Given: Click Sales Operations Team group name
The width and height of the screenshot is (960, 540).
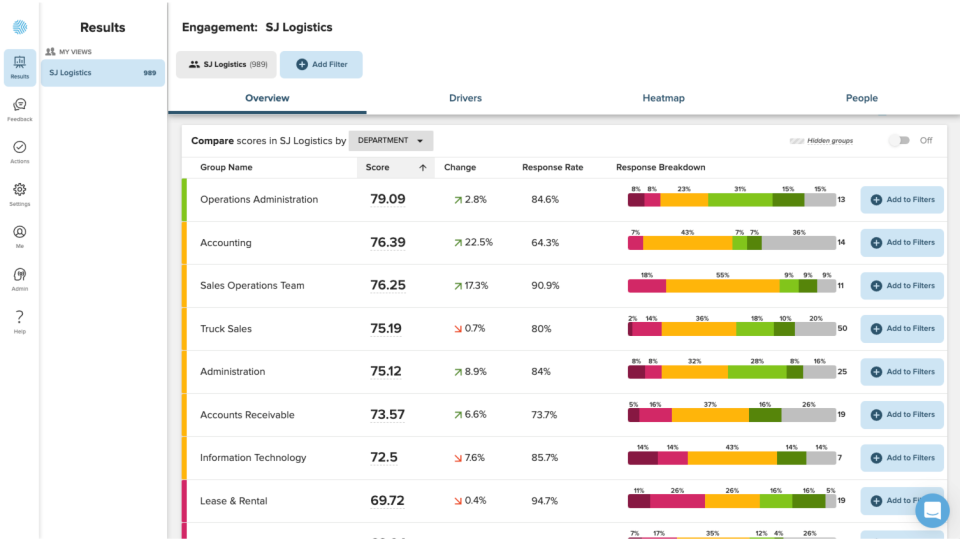Looking at the screenshot, I should pos(252,286).
